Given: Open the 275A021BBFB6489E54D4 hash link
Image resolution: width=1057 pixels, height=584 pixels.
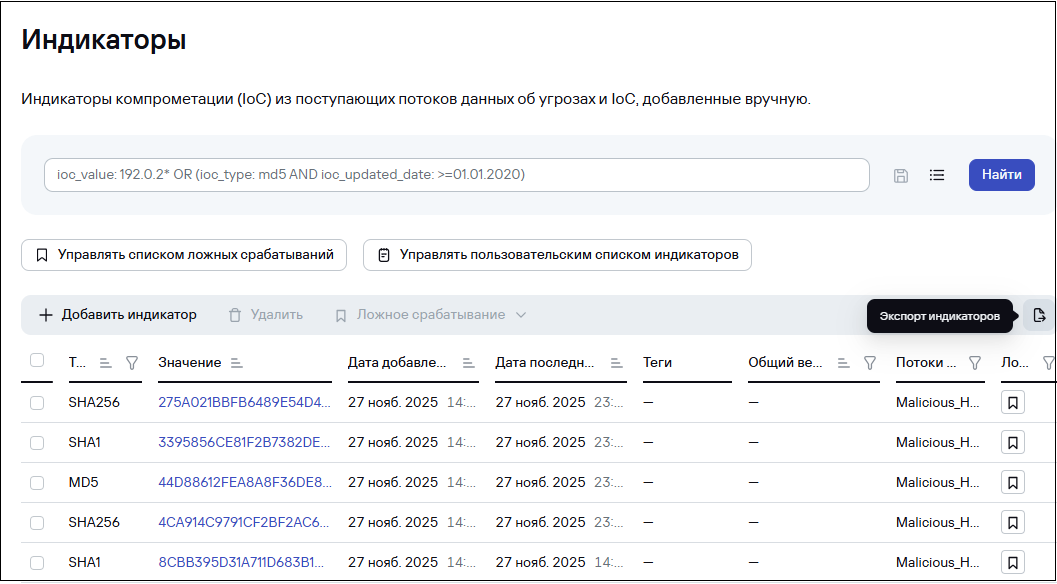Looking at the screenshot, I should pyautogui.click(x=245, y=403).
